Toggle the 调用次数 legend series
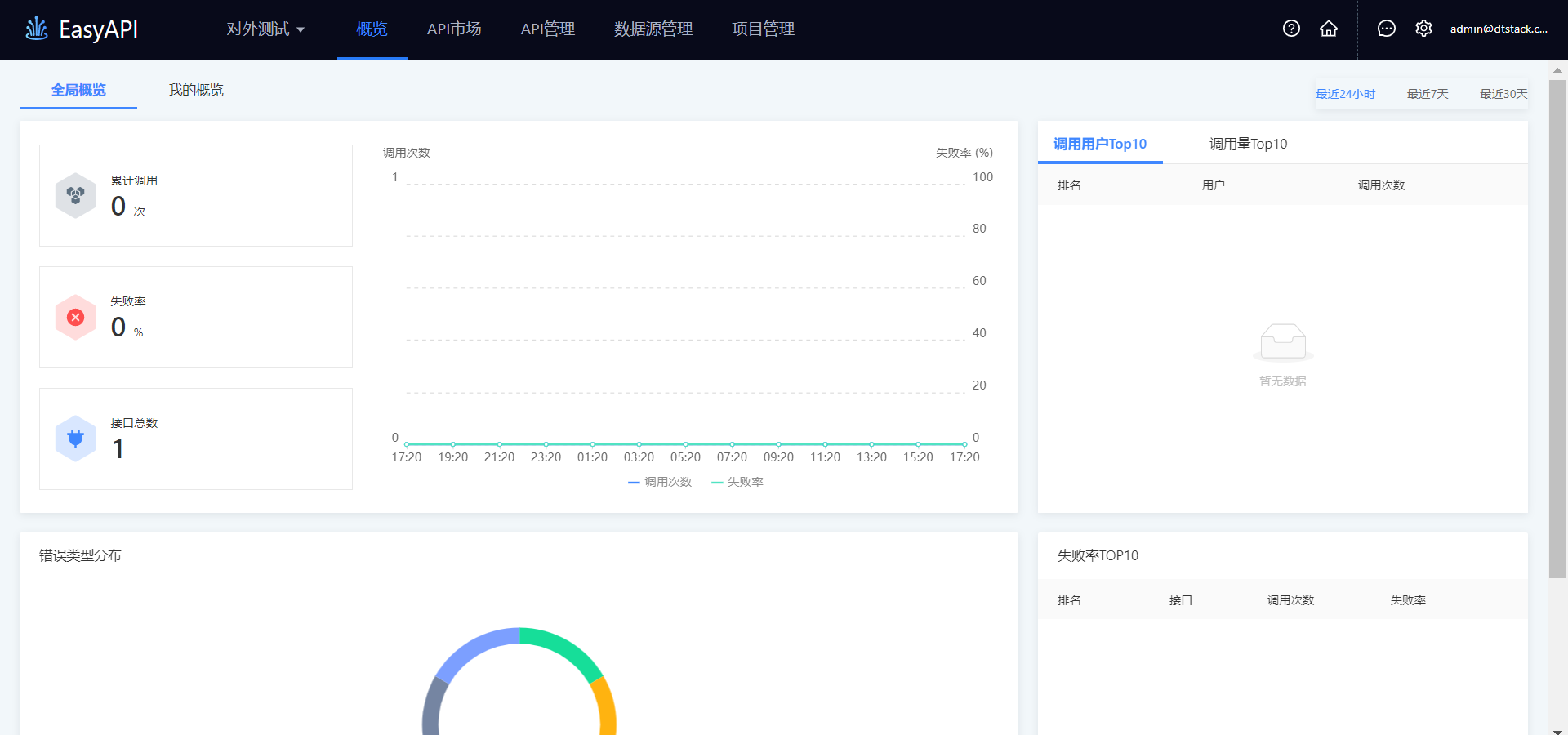Image resolution: width=1568 pixels, height=735 pixels. point(660,482)
